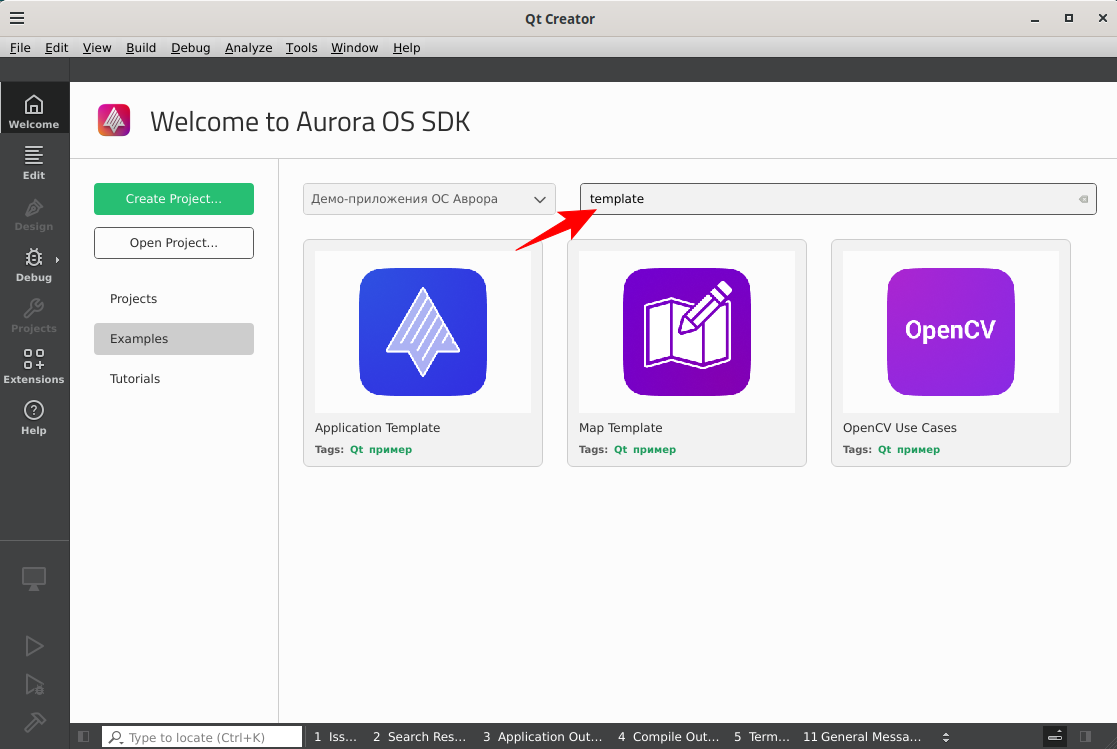Open the File menu
1117x749 pixels.
pyautogui.click(x=20, y=48)
